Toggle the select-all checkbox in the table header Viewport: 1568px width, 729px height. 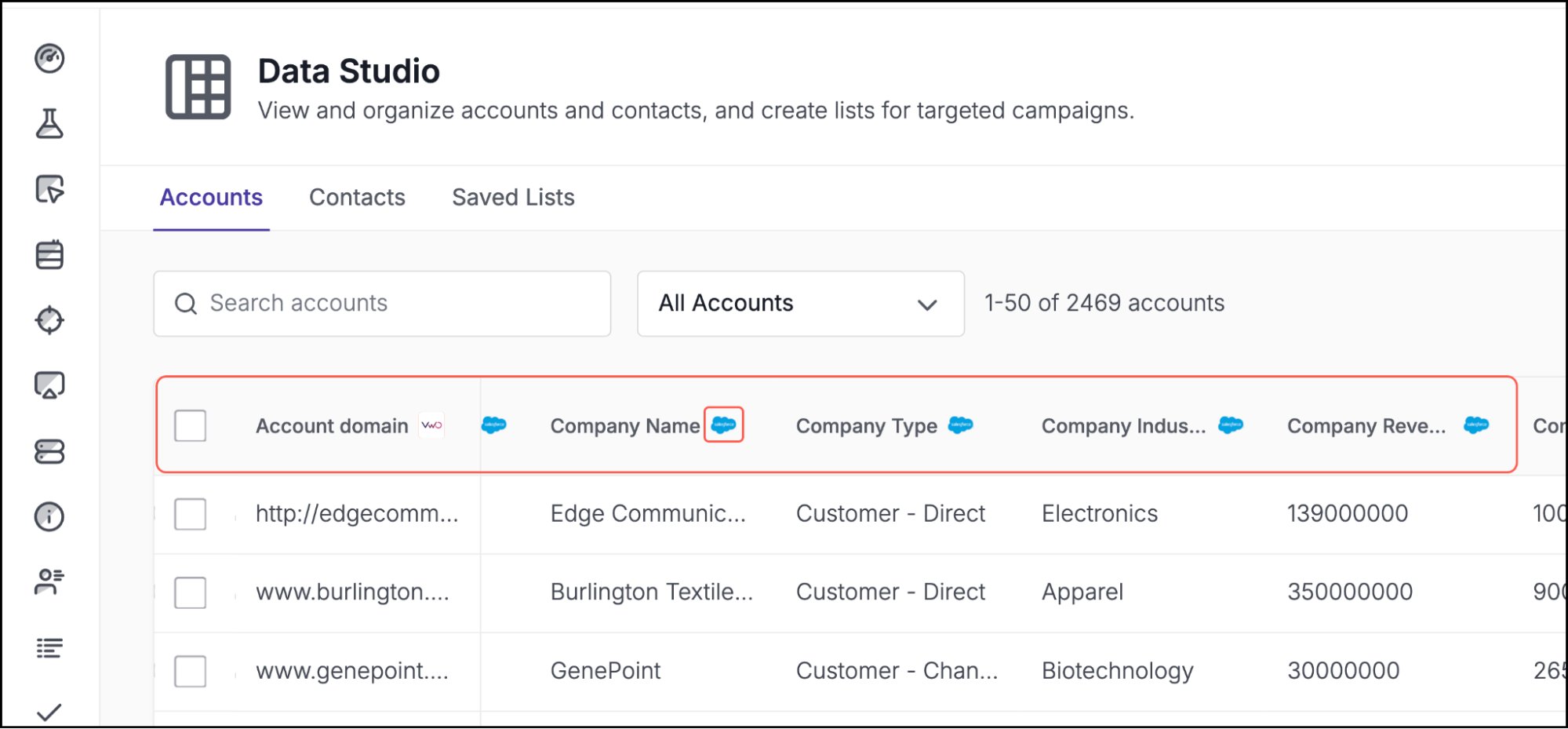pos(190,425)
